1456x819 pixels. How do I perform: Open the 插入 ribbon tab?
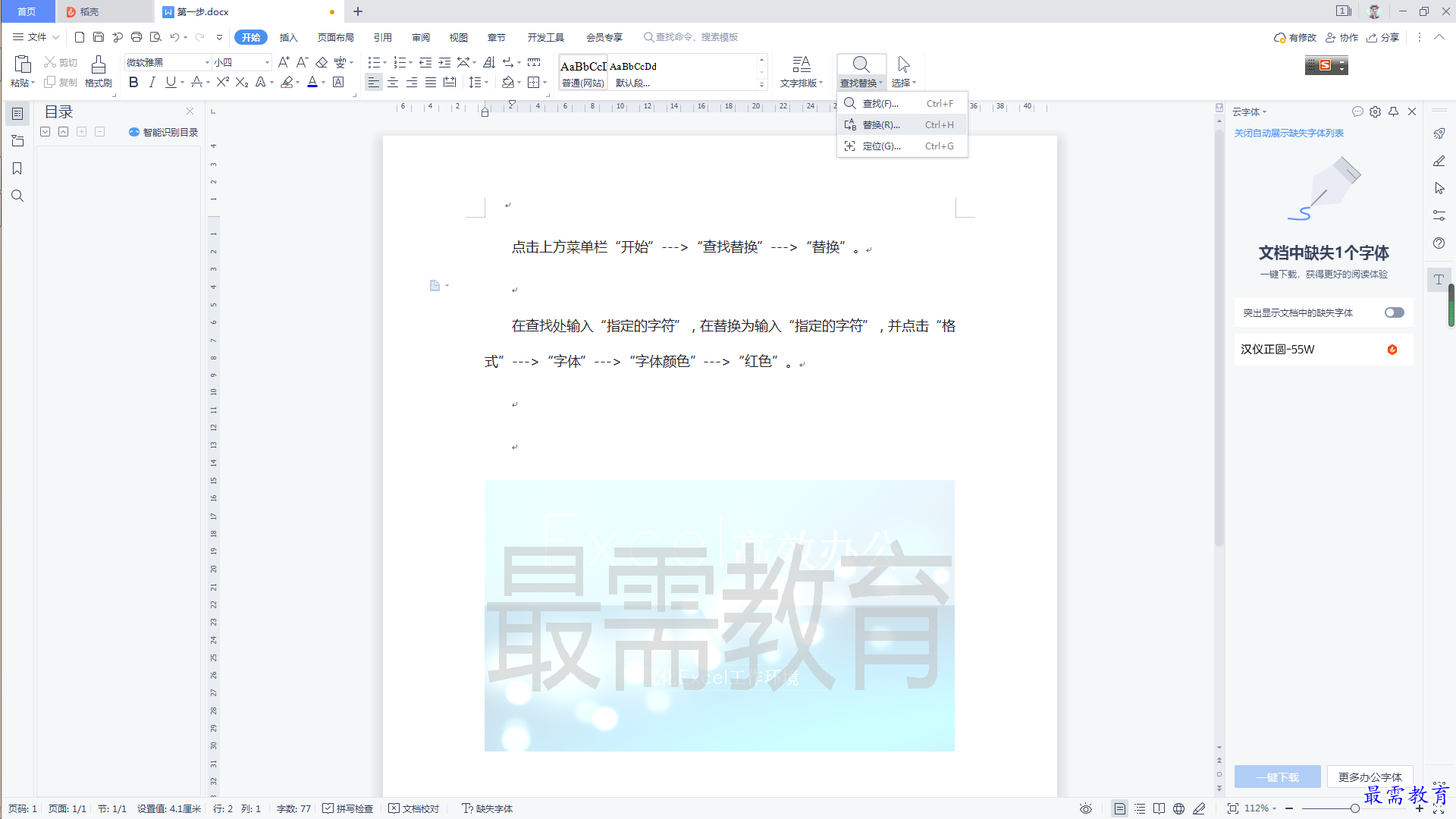pyautogui.click(x=288, y=37)
